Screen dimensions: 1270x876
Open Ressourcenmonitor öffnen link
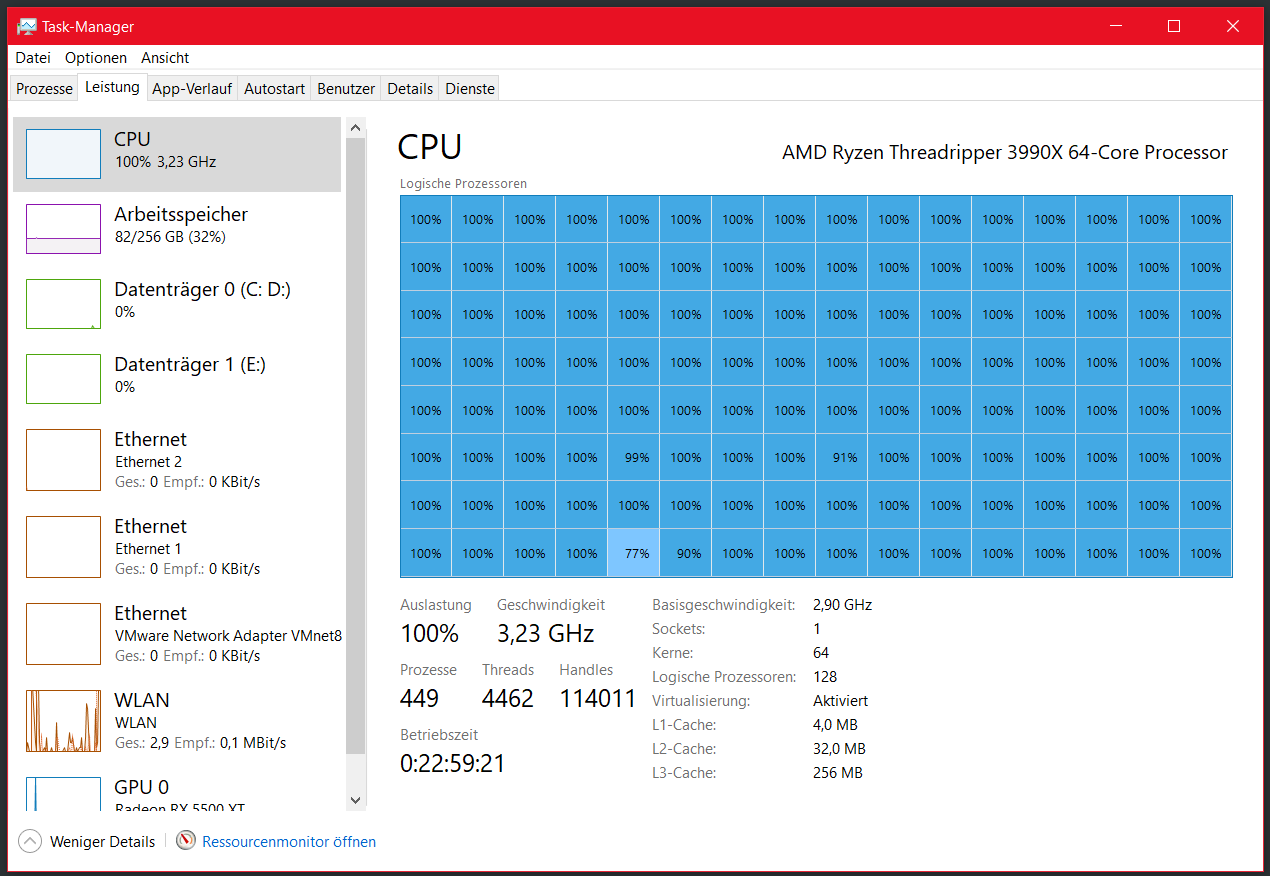click(289, 842)
